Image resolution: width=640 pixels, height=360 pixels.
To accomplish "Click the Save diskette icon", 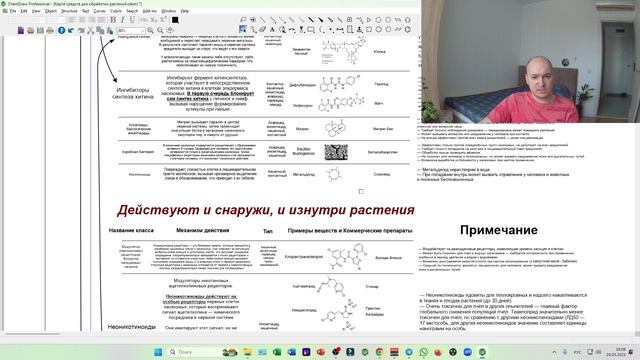I will pyautogui.click(x=40, y=30).
